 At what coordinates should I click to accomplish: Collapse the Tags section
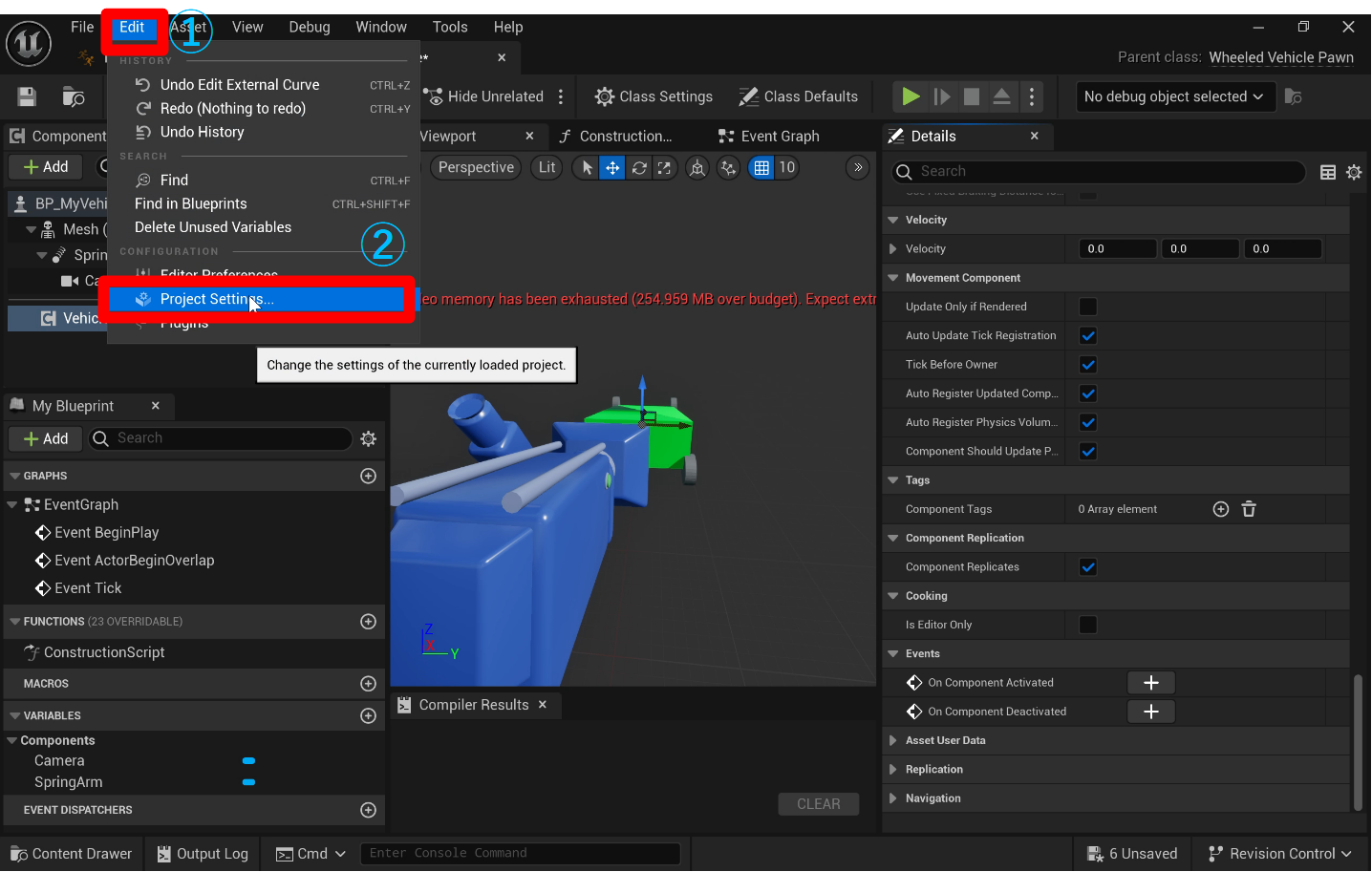click(x=893, y=480)
